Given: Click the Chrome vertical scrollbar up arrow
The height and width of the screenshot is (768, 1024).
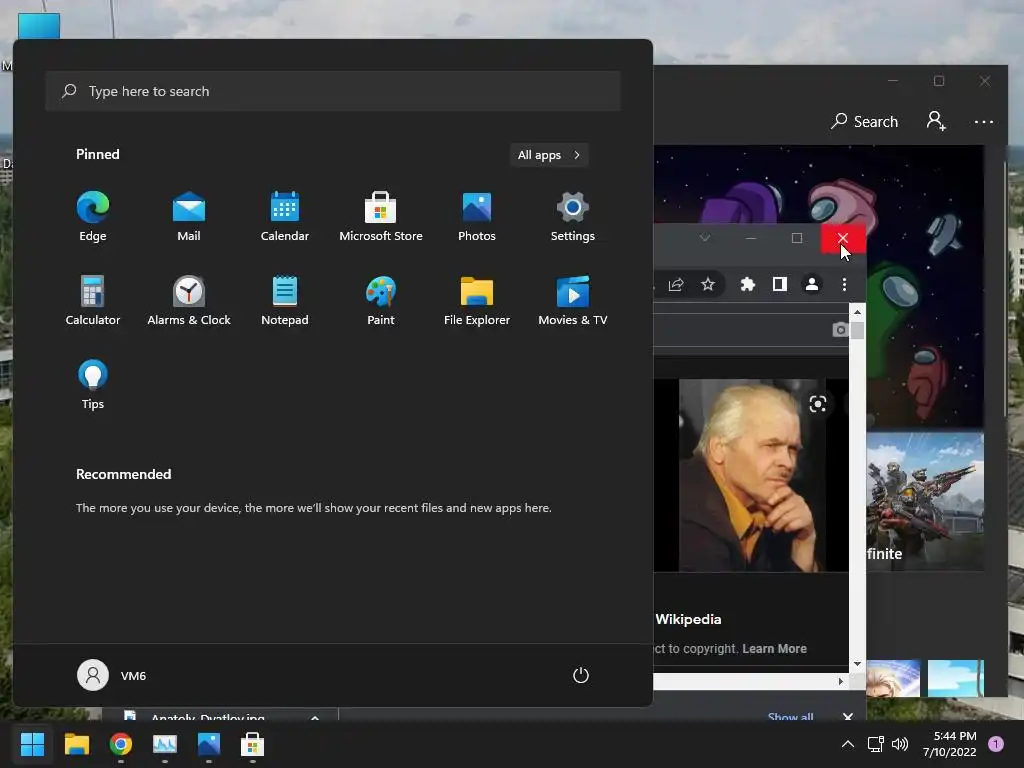Looking at the screenshot, I should click(857, 312).
